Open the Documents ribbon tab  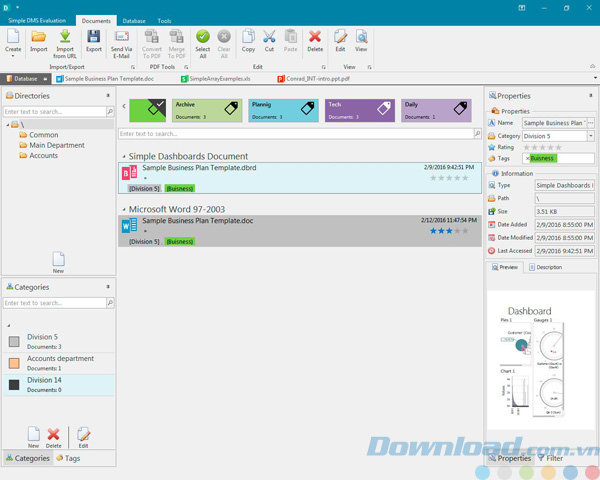[x=96, y=21]
